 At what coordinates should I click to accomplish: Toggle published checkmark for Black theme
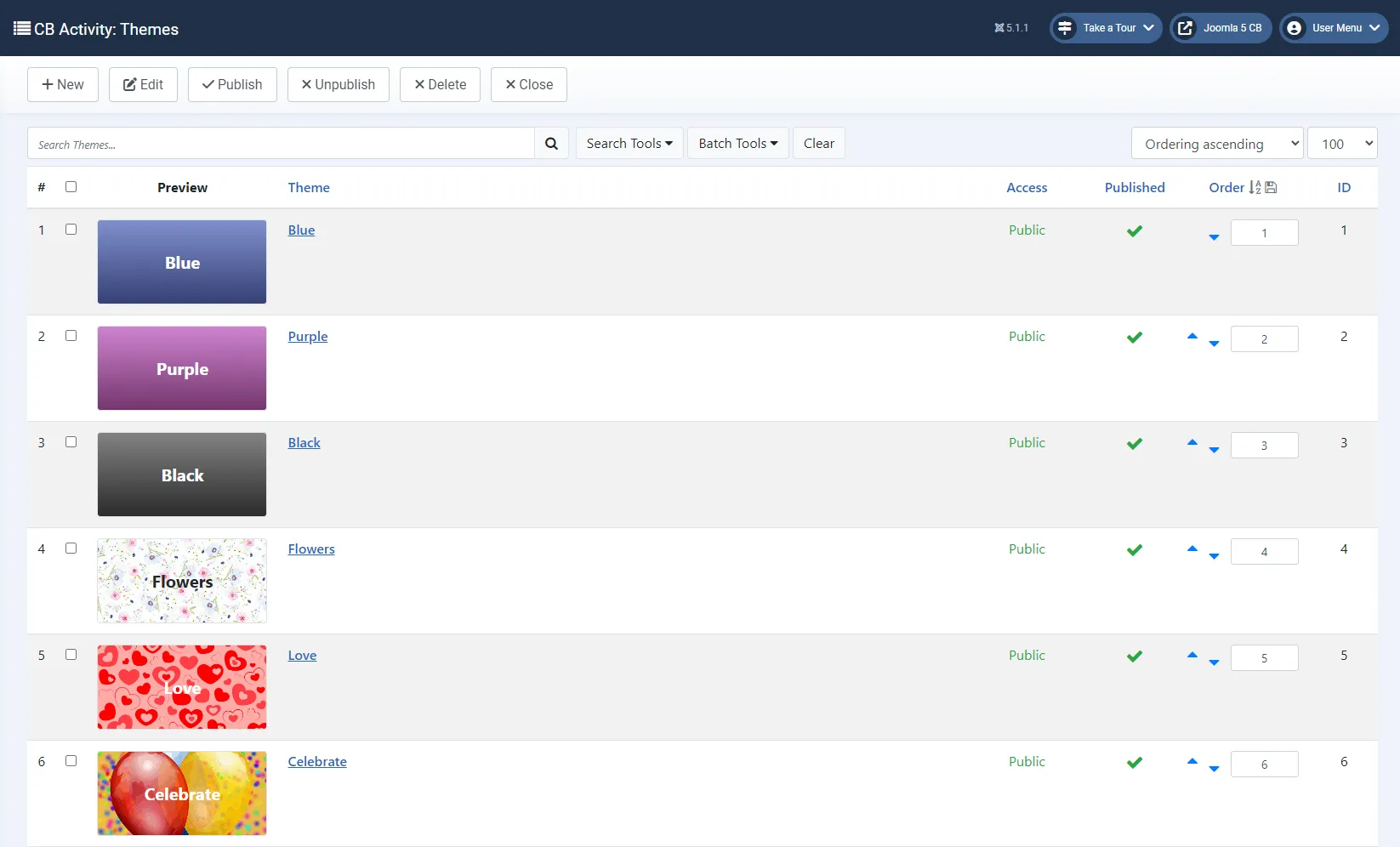click(1135, 444)
